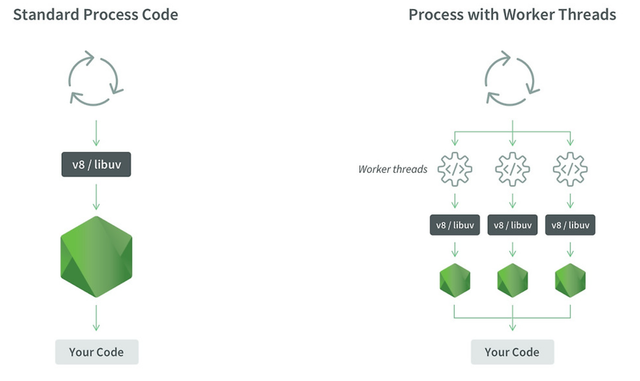
Task: Click the arrow below left event loop icon
Action: click(96, 133)
